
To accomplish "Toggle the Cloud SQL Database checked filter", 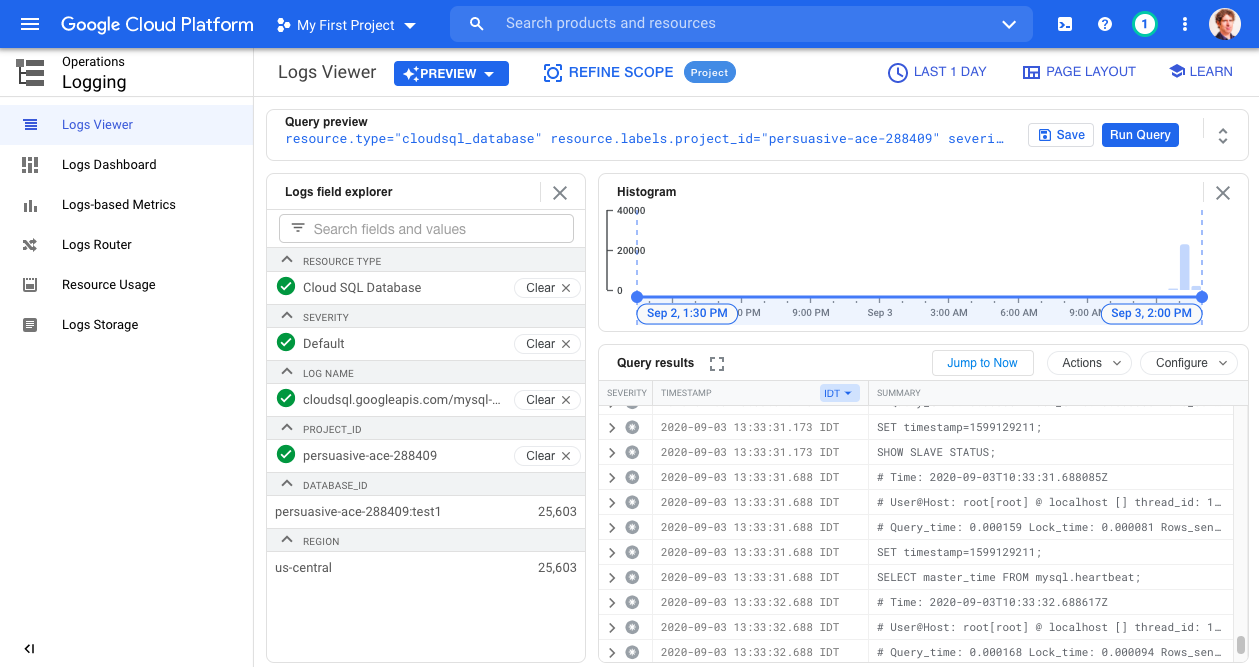I will pyautogui.click(x=286, y=287).
